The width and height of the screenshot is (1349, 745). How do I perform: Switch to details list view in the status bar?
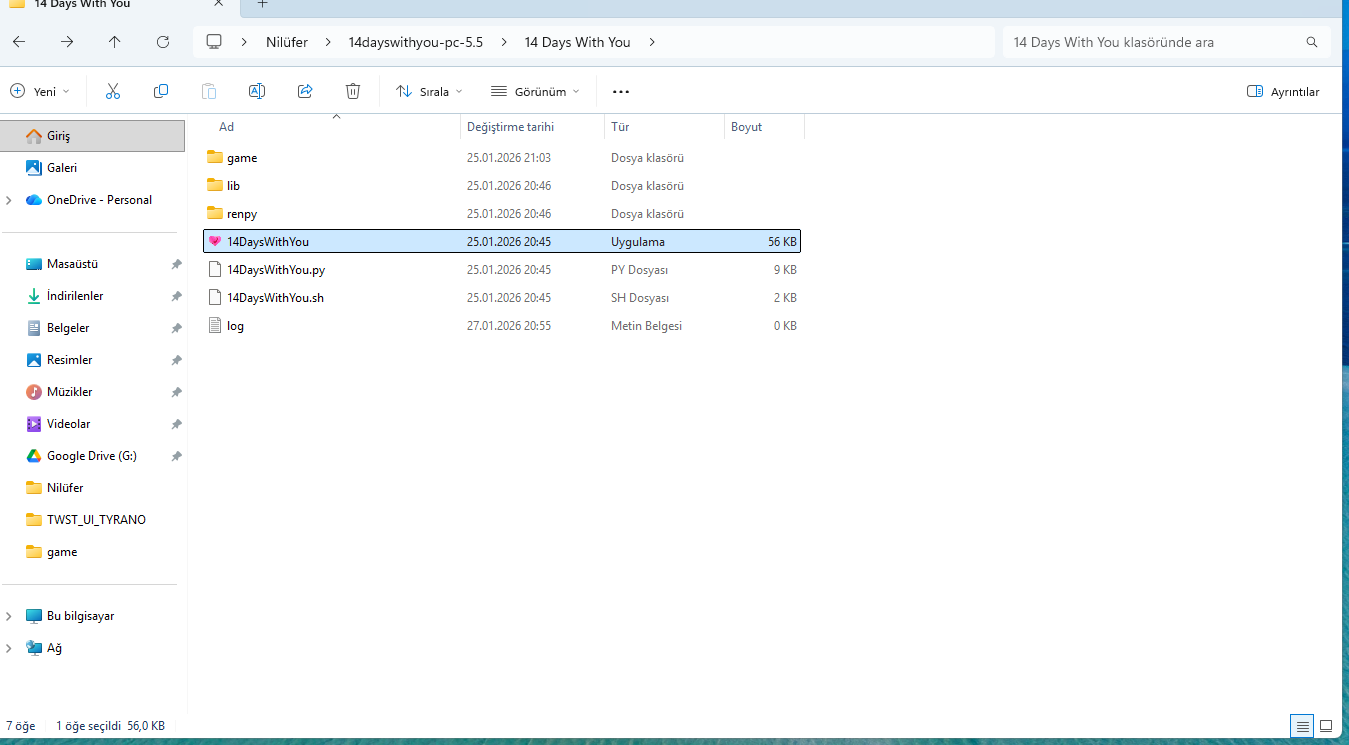[x=1302, y=725]
